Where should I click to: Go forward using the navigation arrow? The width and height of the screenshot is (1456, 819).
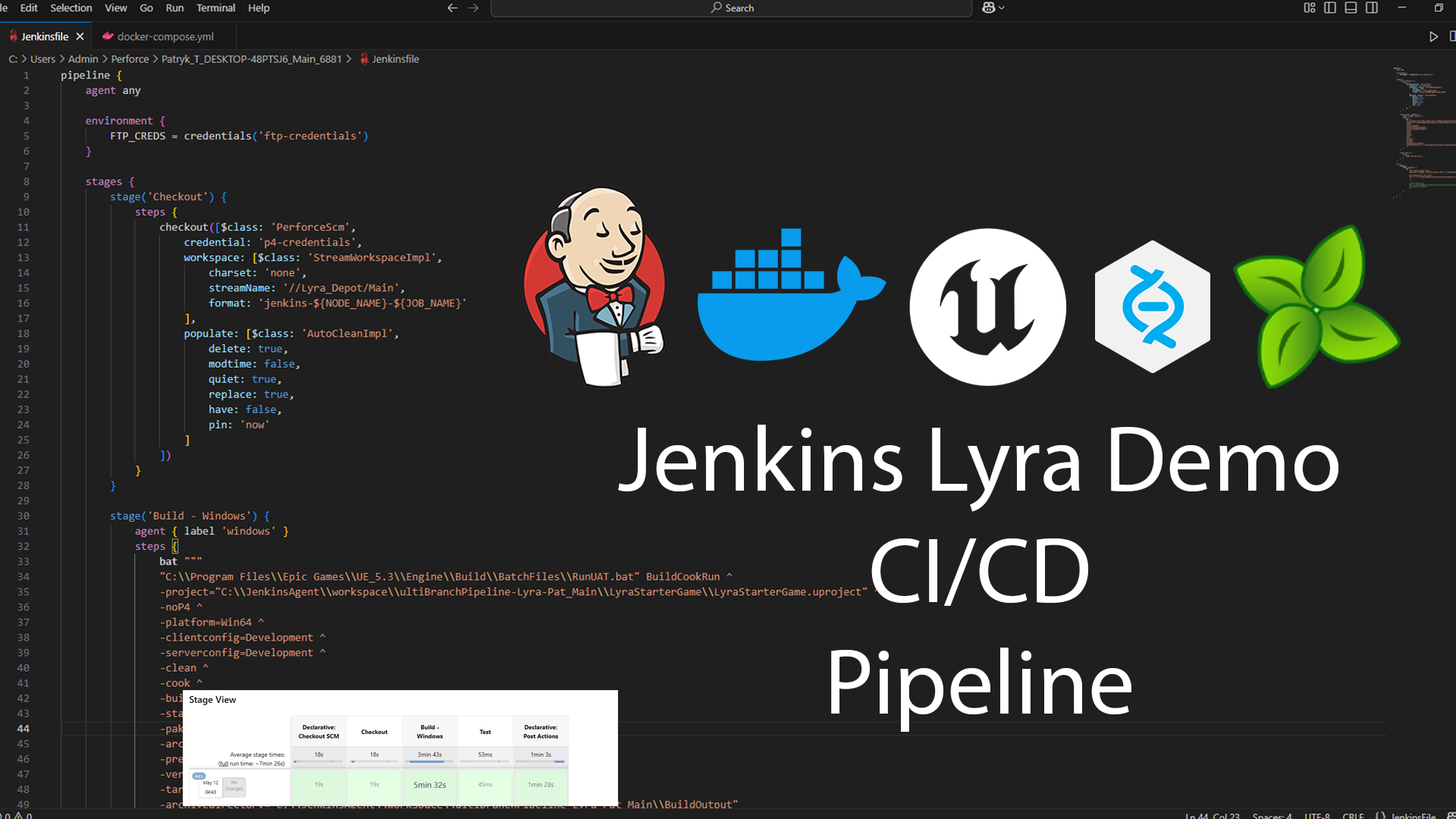tap(474, 8)
